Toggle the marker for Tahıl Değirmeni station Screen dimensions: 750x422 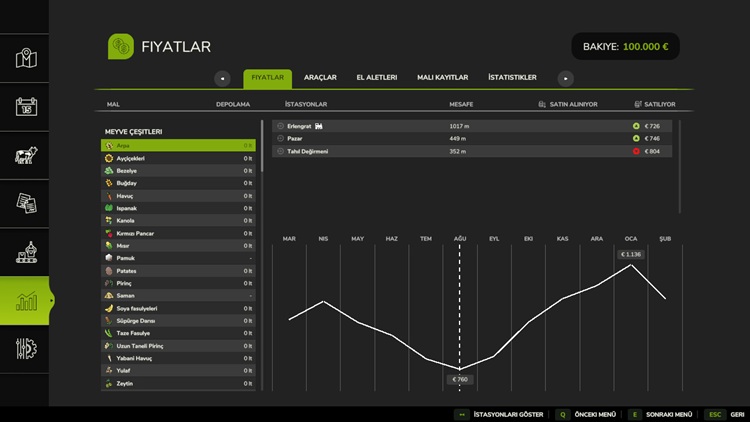[280, 151]
